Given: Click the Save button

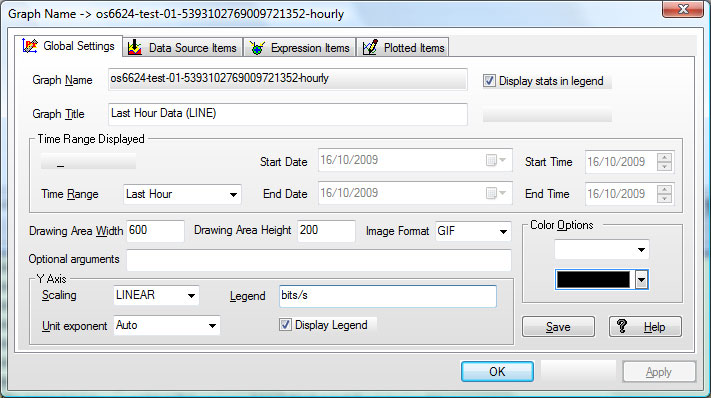Looking at the screenshot, I should click(558, 327).
